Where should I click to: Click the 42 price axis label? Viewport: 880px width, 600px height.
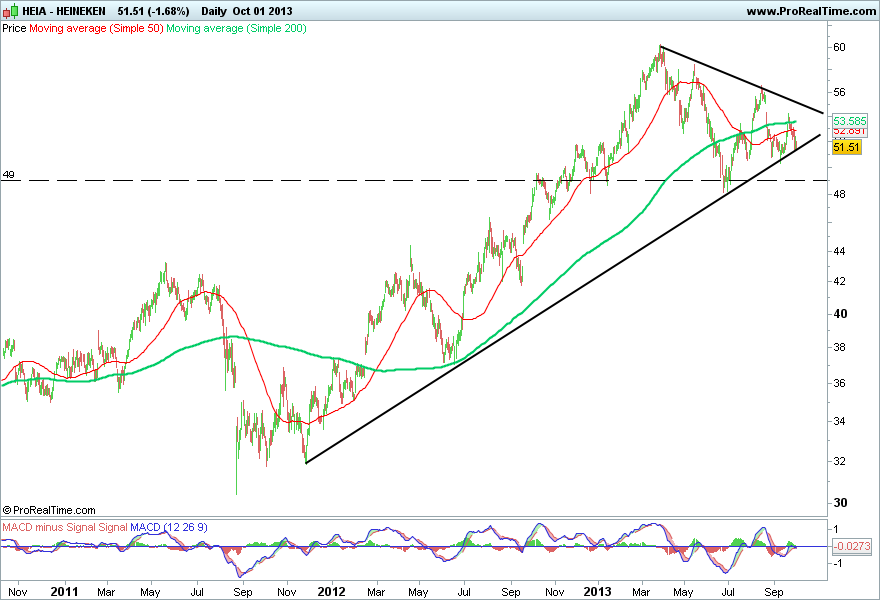tap(839, 281)
